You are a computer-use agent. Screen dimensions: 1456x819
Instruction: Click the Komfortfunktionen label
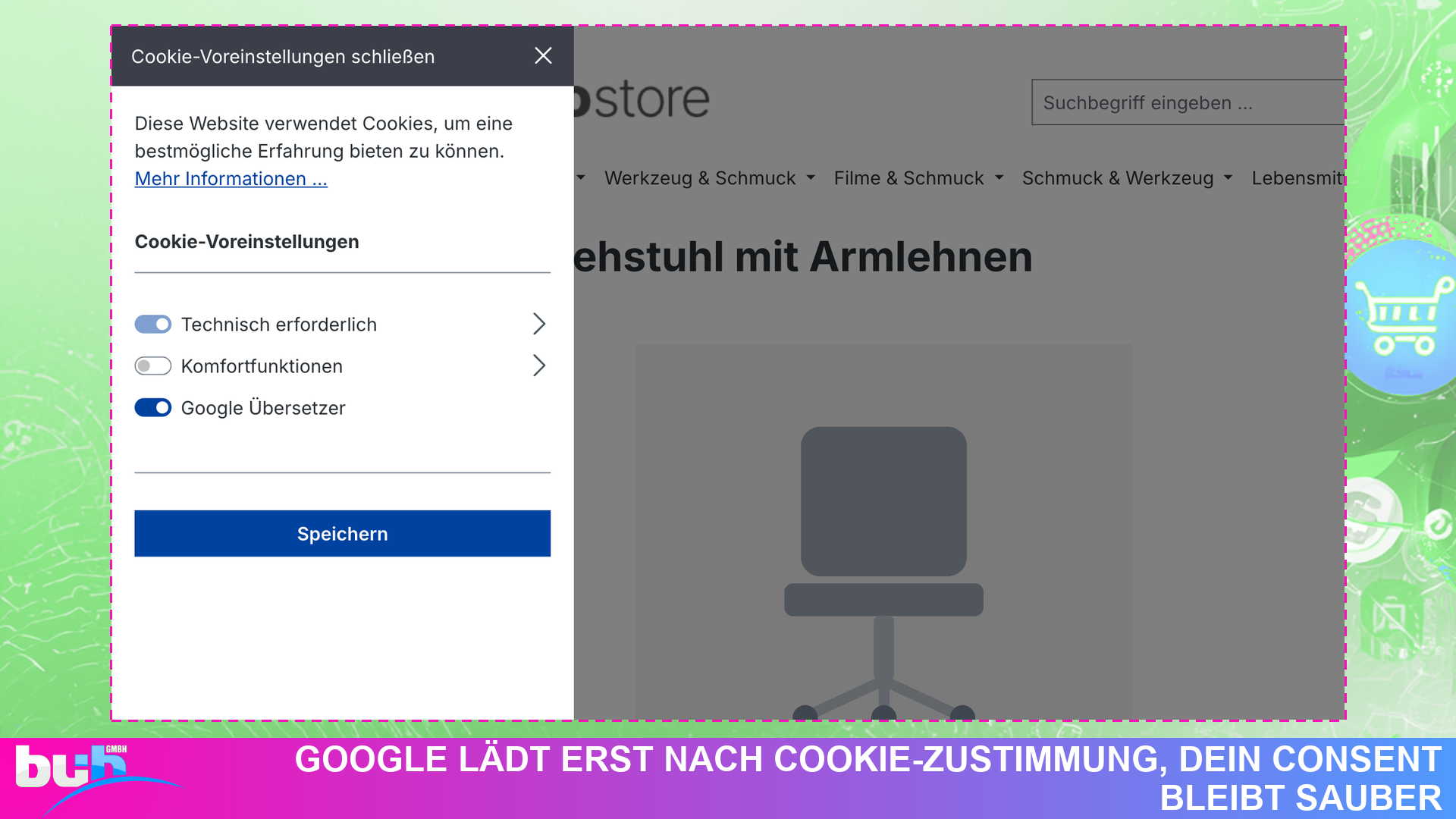point(262,366)
